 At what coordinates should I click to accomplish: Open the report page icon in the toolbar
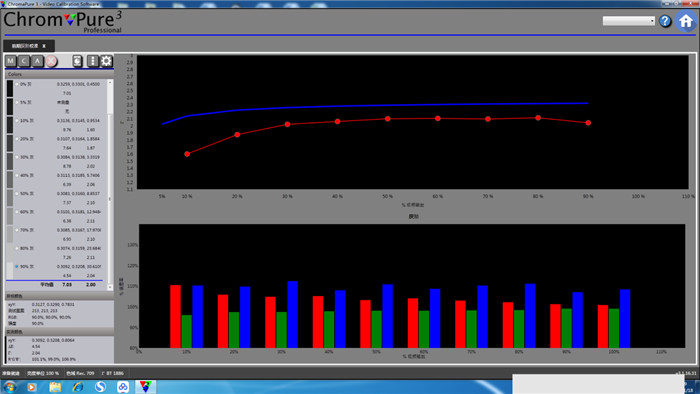point(77,61)
